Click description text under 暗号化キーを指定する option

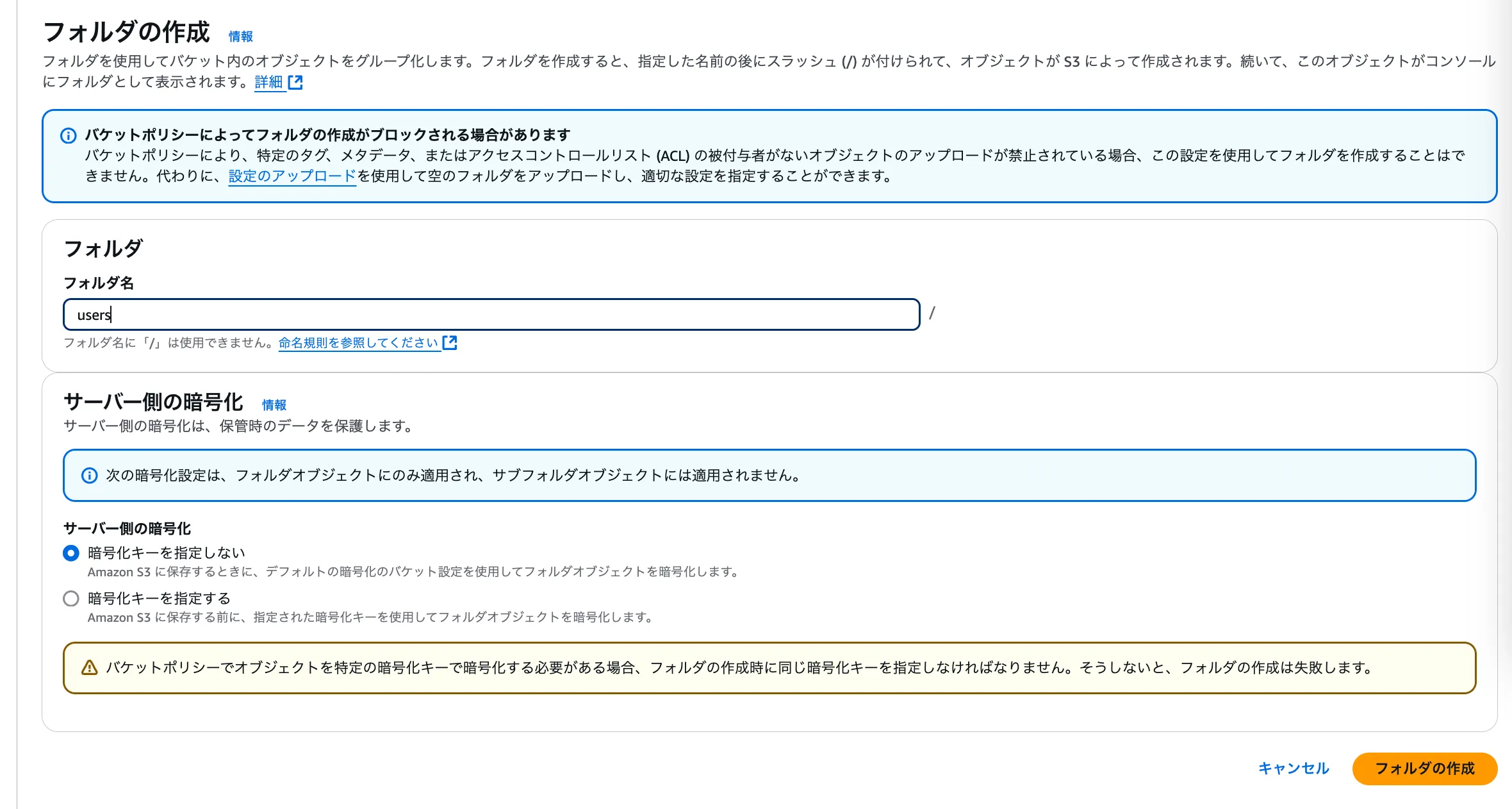pos(370,617)
